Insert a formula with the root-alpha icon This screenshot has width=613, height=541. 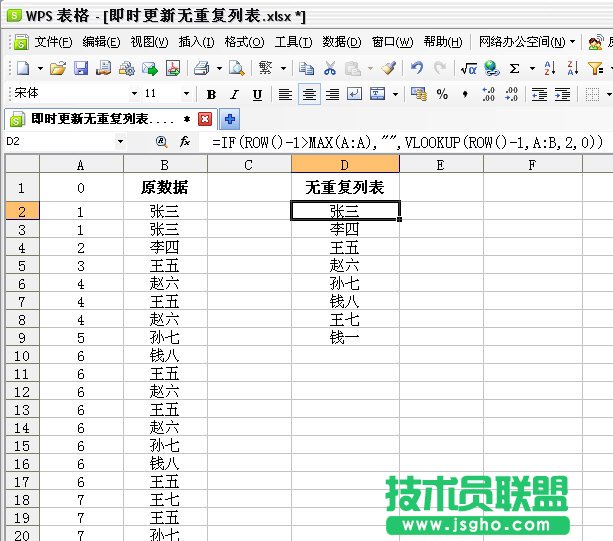pos(468,69)
